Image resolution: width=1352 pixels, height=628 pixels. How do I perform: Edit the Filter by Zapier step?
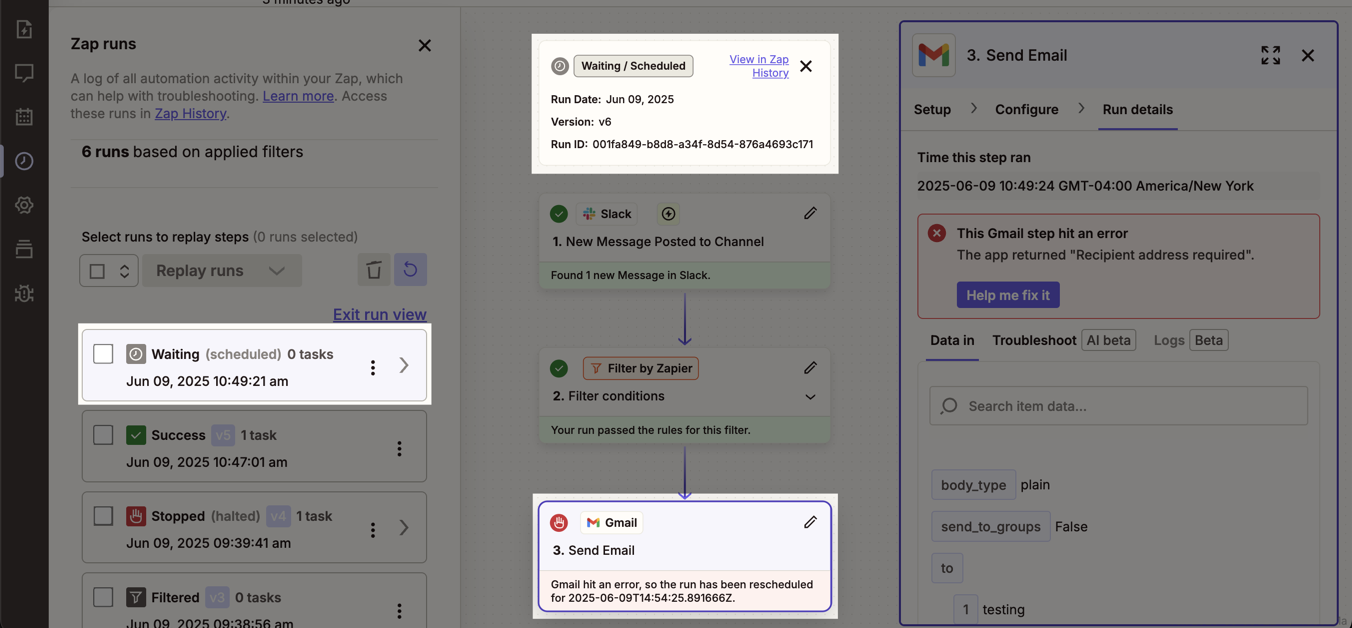(x=810, y=367)
